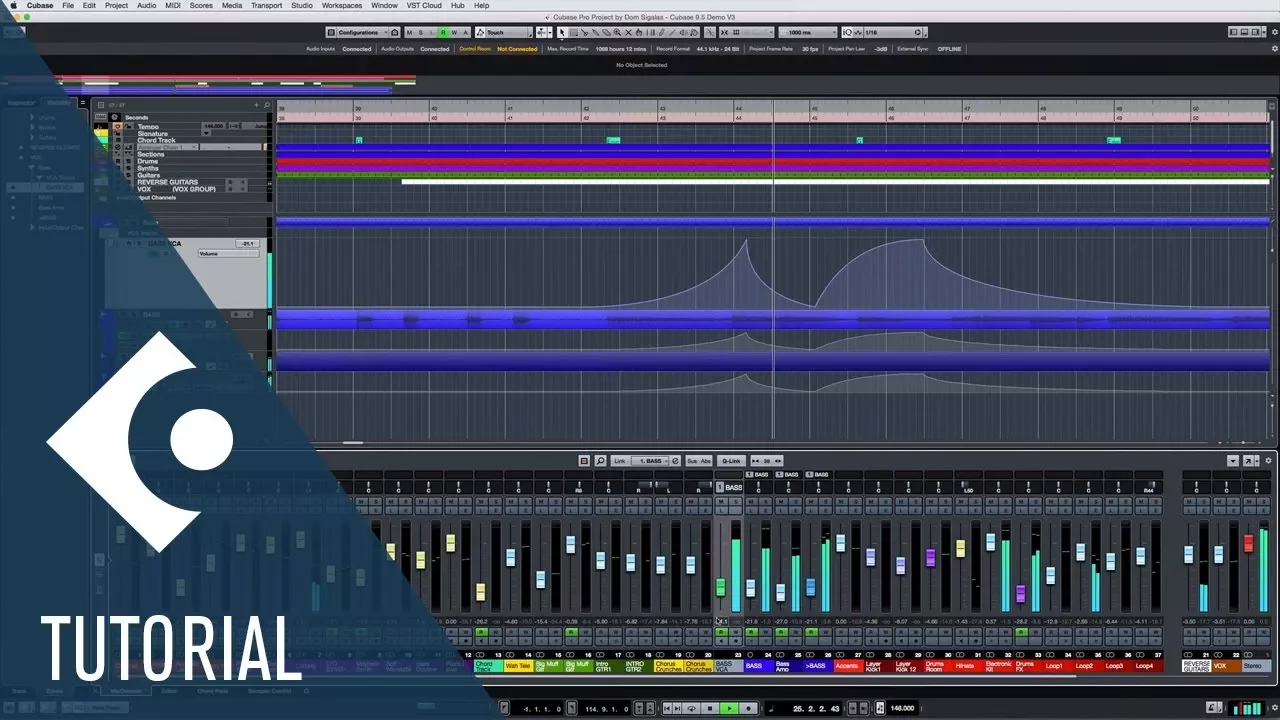Select the Mute X tool
1280x720 pixels.
point(628,32)
